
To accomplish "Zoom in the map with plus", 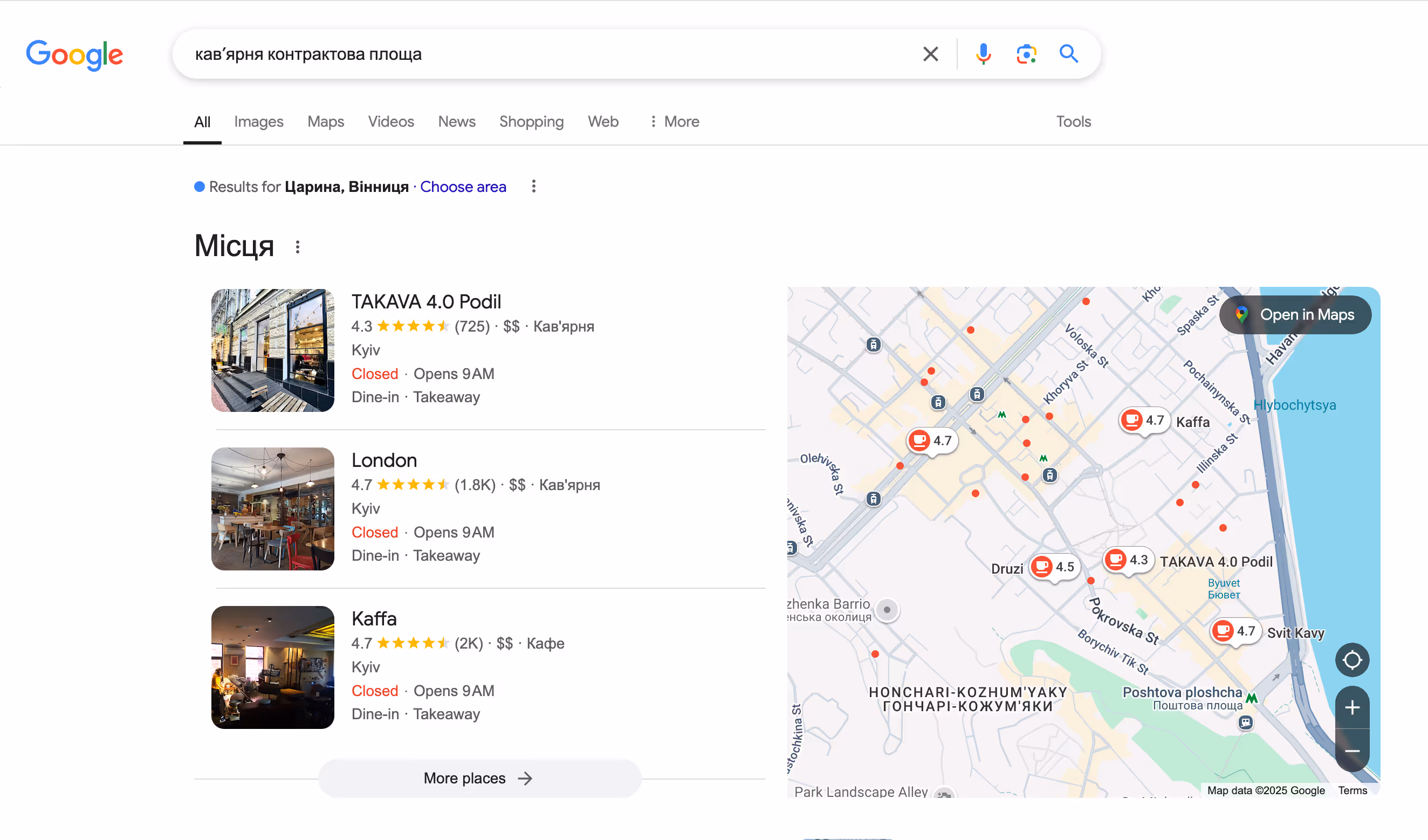I will 1352,707.
